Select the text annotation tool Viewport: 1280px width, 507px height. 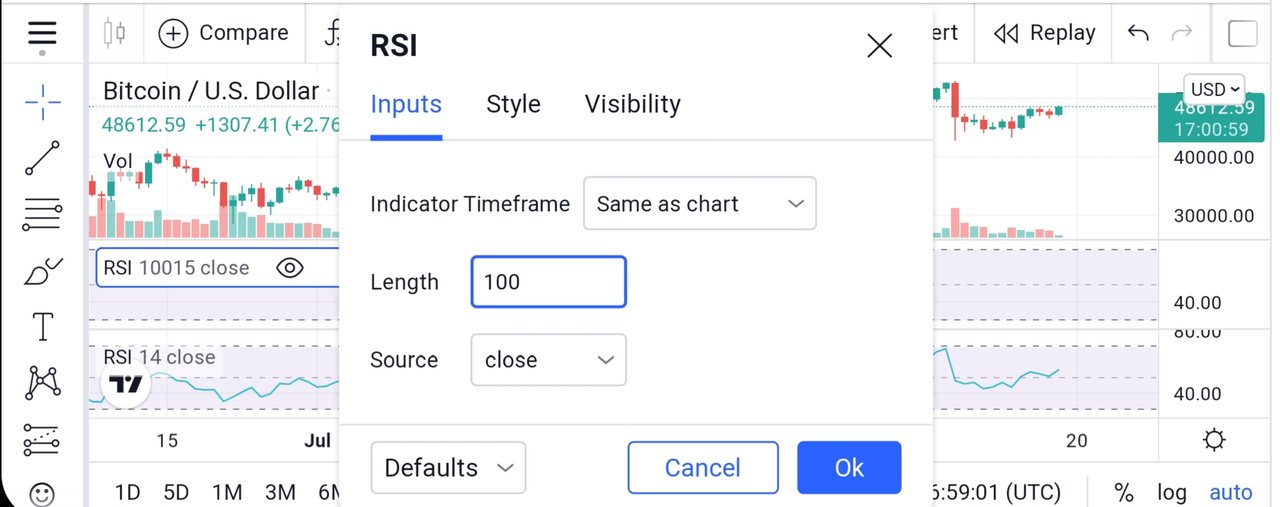tap(43, 326)
